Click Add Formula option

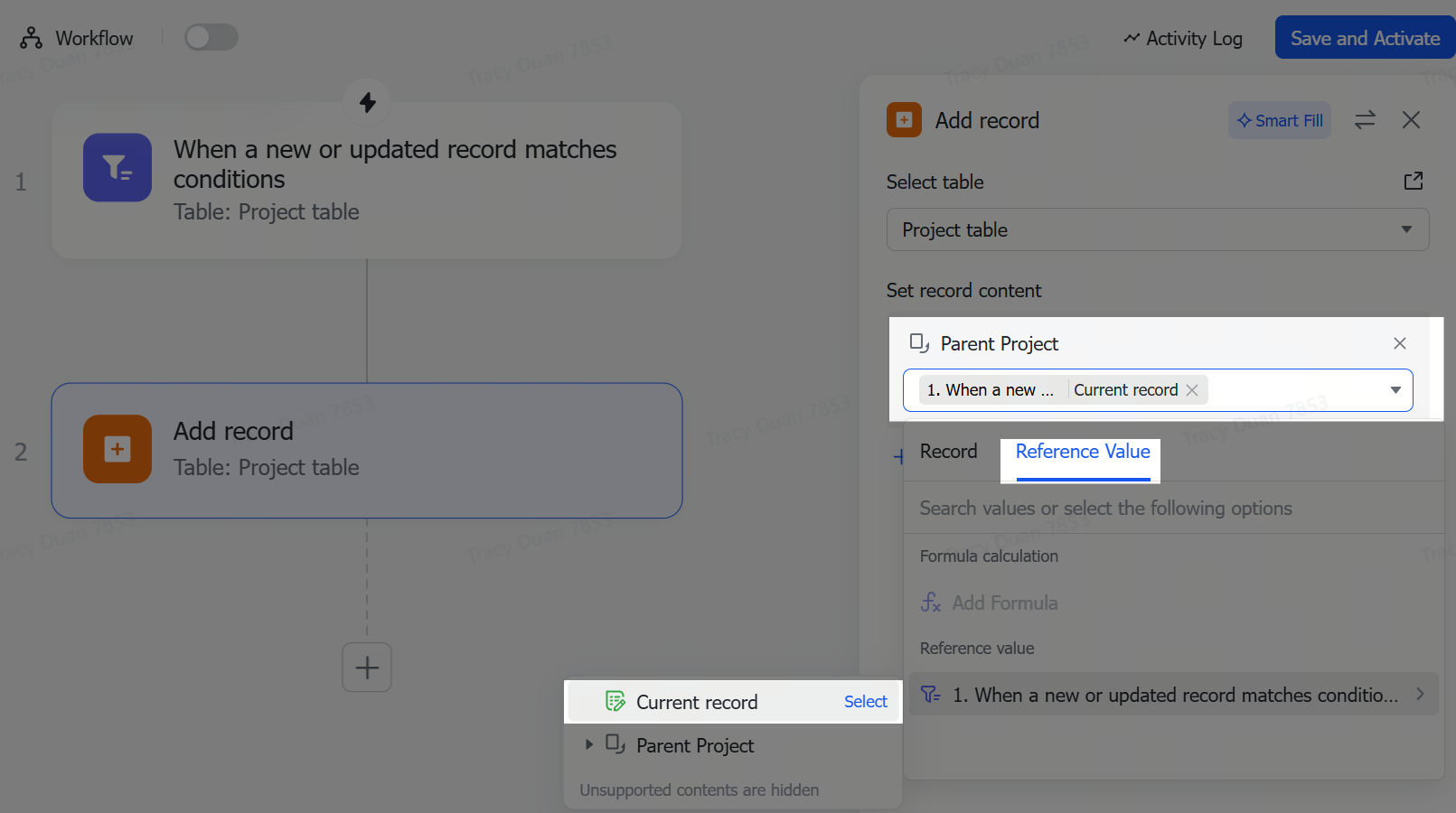tap(990, 603)
